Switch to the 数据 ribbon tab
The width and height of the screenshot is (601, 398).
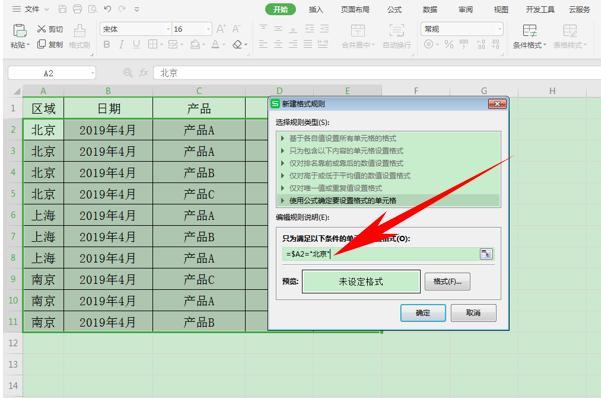coord(430,10)
